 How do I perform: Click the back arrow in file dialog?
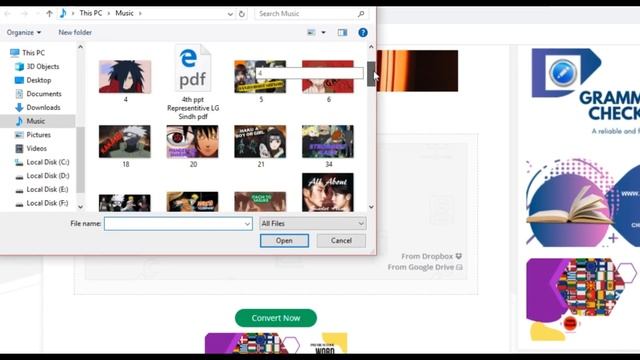7,13
